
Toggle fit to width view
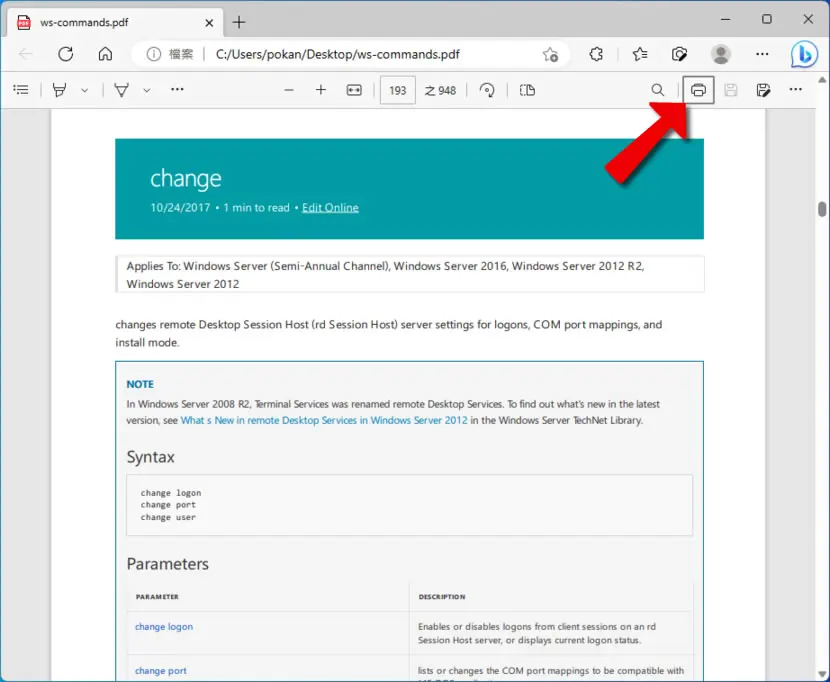pyautogui.click(x=354, y=90)
